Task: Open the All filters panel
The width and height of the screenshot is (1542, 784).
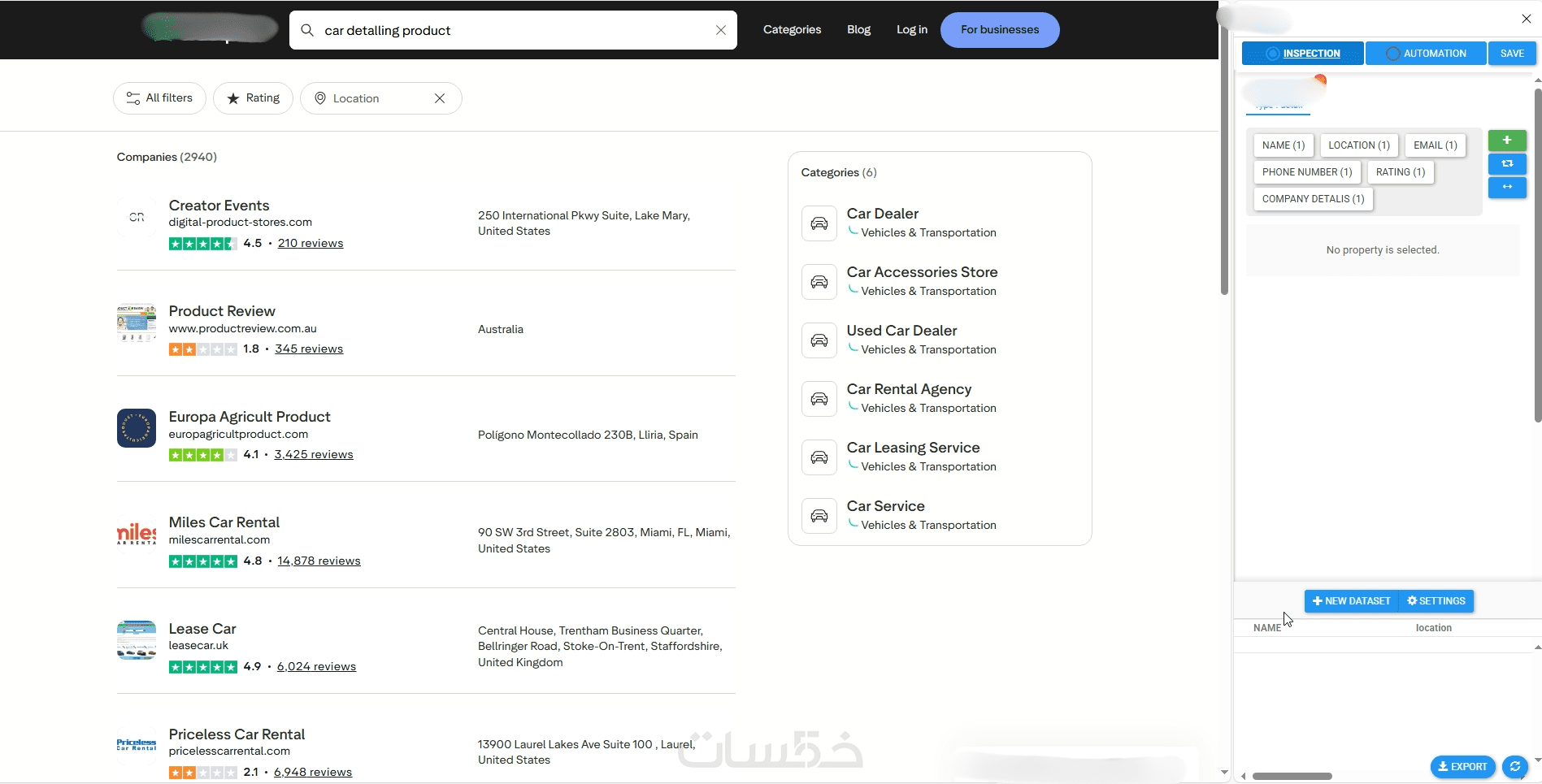Action: coord(159,98)
